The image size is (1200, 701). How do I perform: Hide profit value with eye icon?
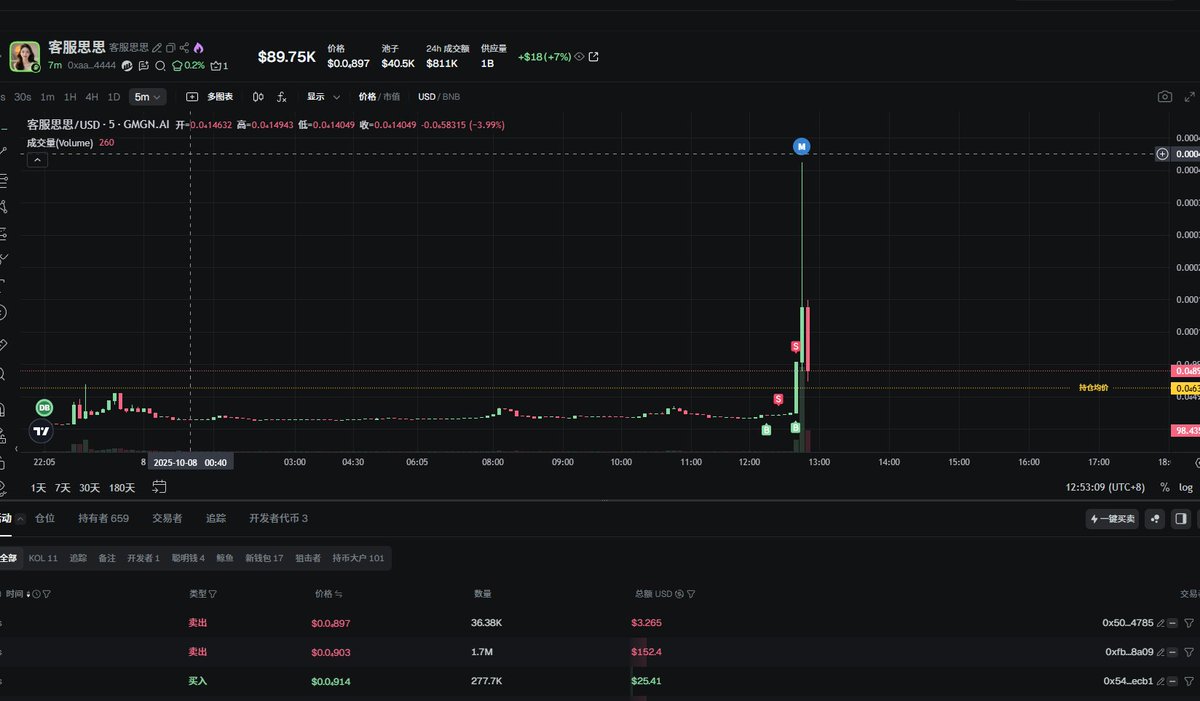tap(579, 57)
